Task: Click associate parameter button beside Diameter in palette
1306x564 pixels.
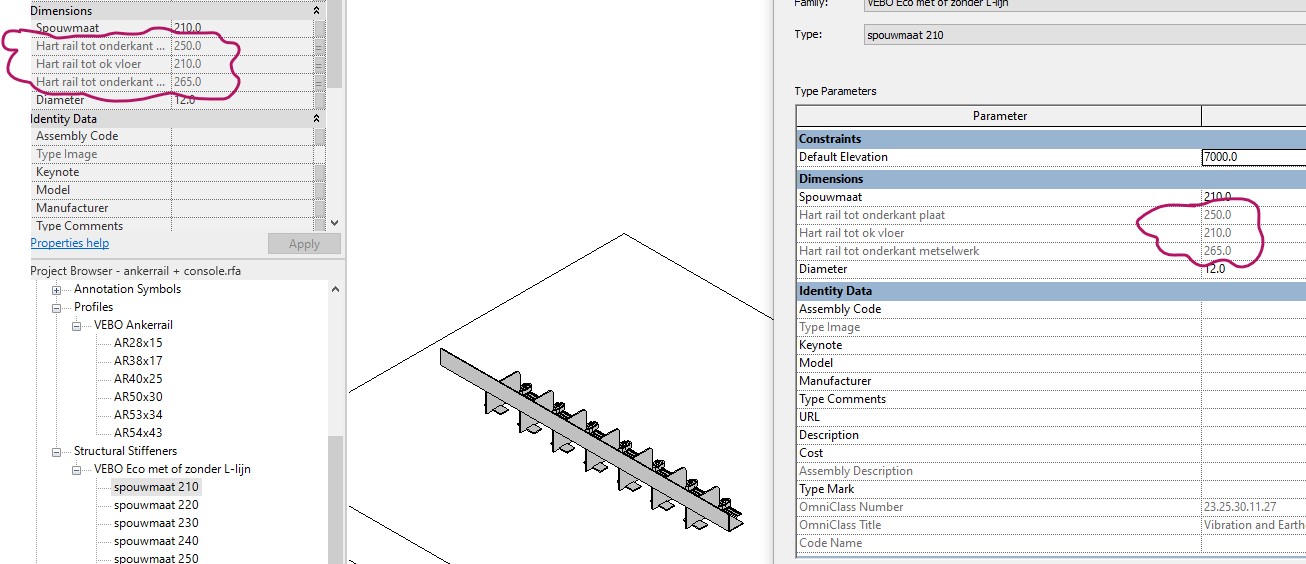Action: [320, 100]
